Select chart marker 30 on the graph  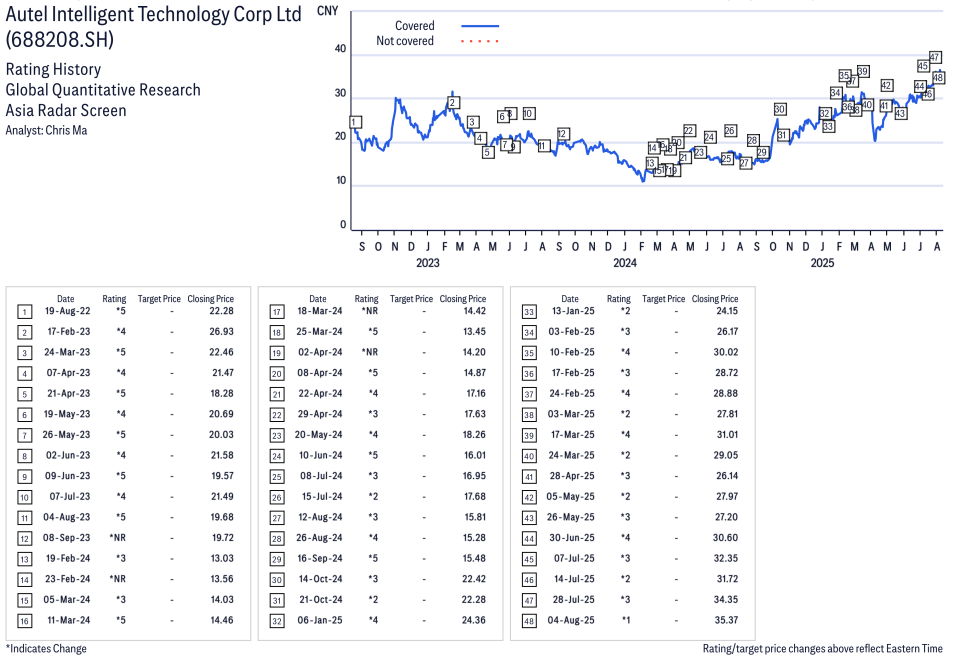coord(780,109)
